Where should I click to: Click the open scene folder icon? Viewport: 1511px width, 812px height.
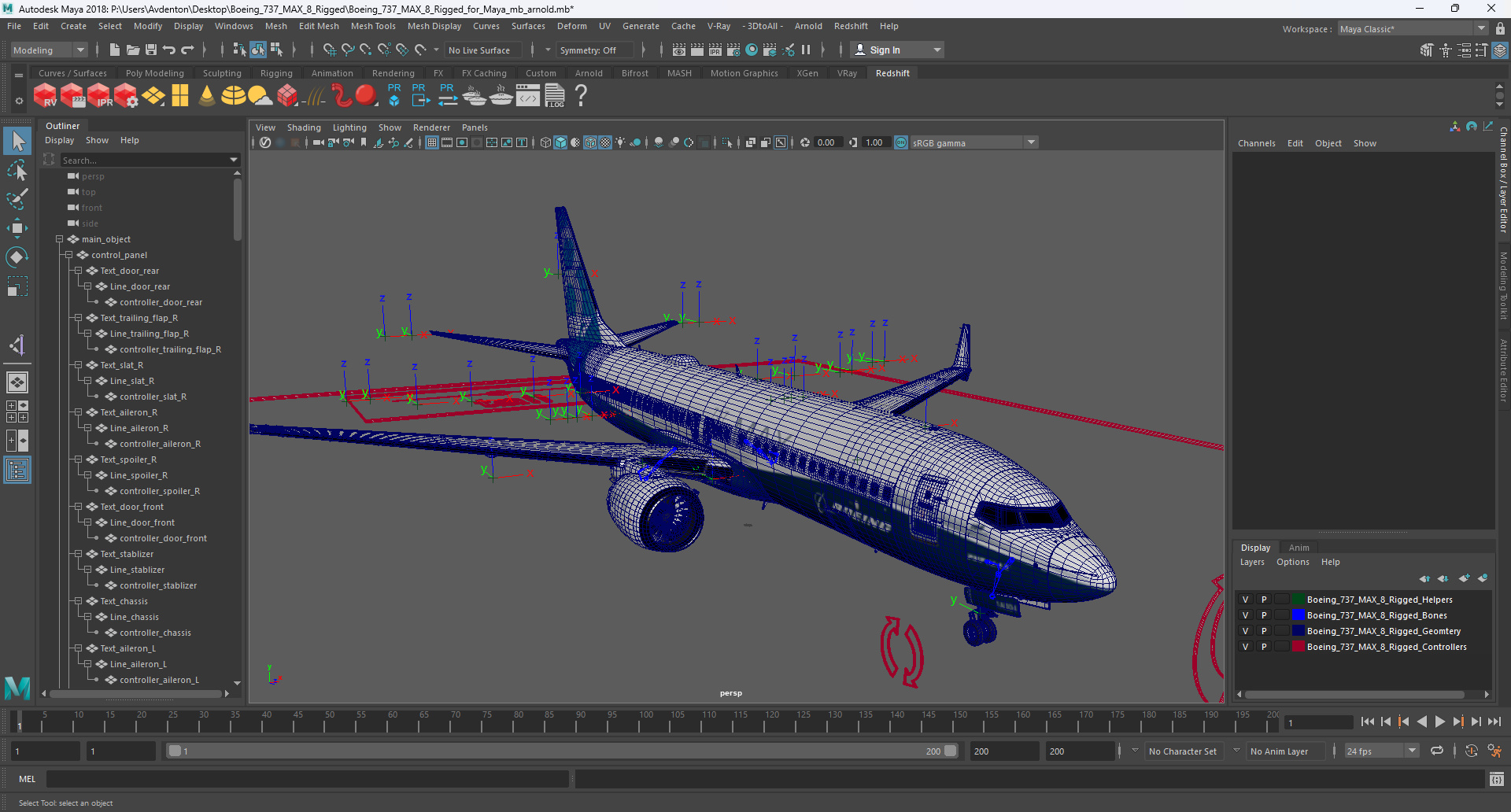pos(133,50)
